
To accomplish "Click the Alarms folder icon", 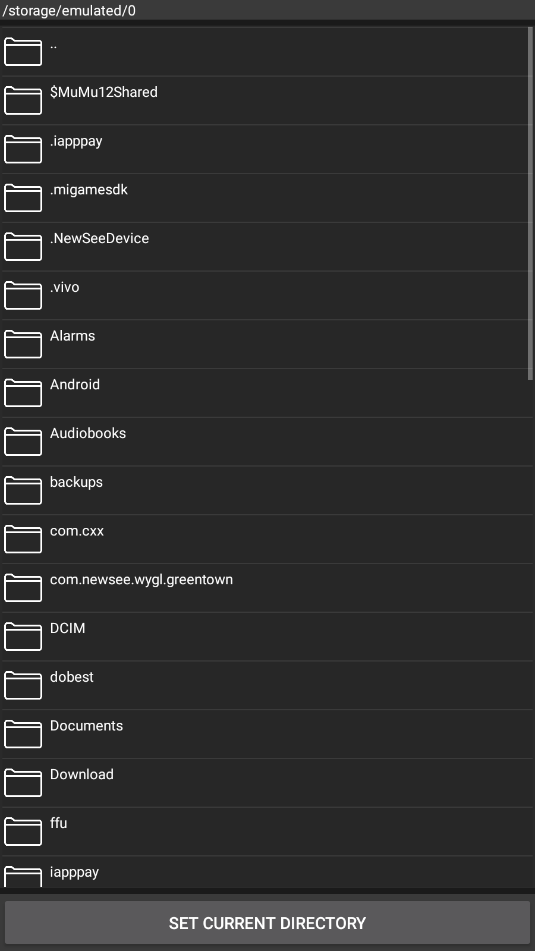I will tap(23, 344).
